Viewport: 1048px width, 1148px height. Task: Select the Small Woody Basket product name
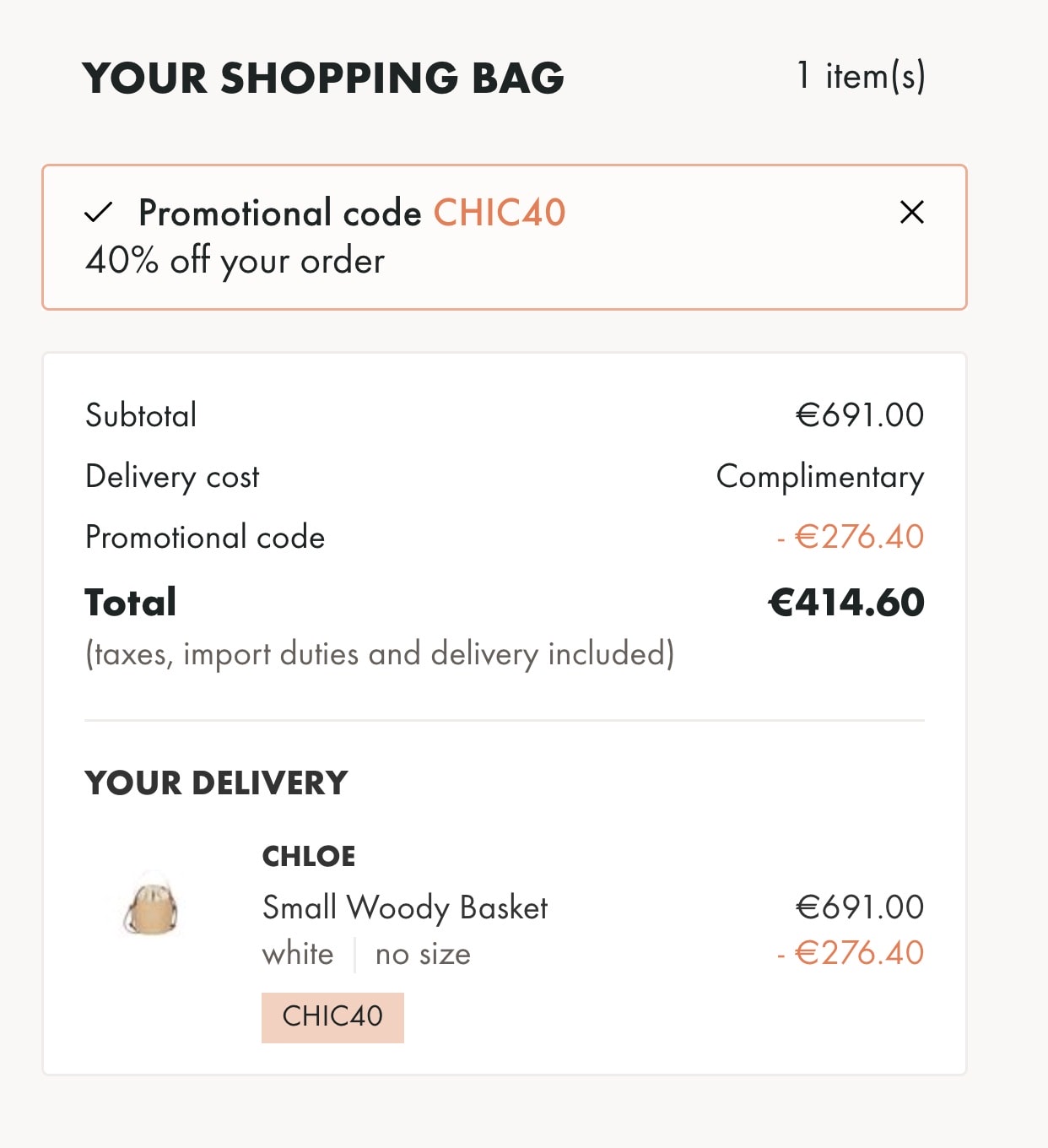click(x=405, y=908)
